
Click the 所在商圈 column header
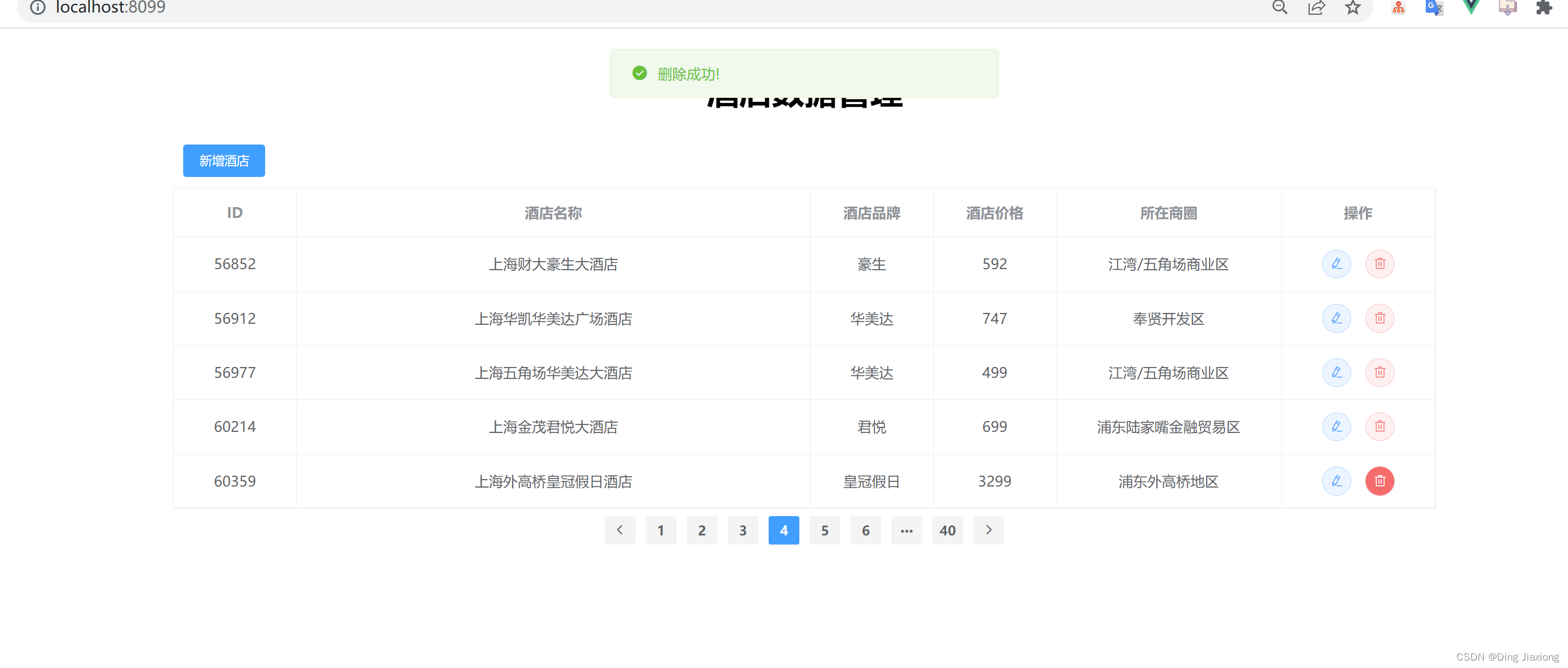pos(1169,213)
